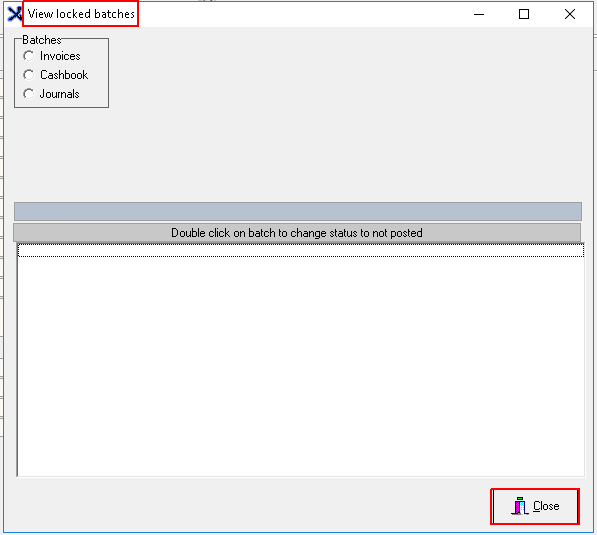
Task: Close the window using the X icon
Action: [x=570, y=14]
